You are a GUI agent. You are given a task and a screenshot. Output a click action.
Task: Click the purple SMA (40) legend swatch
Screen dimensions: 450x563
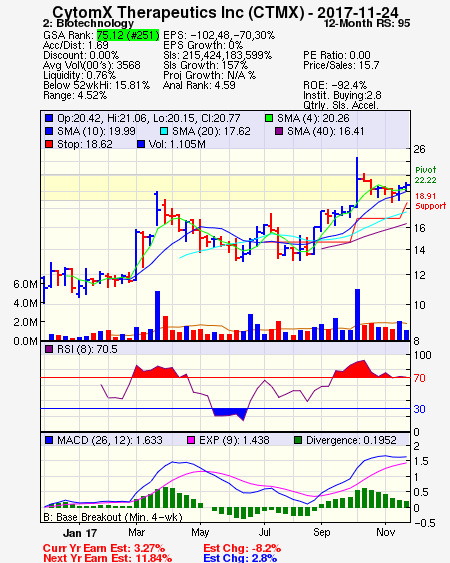[x=279, y=131]
